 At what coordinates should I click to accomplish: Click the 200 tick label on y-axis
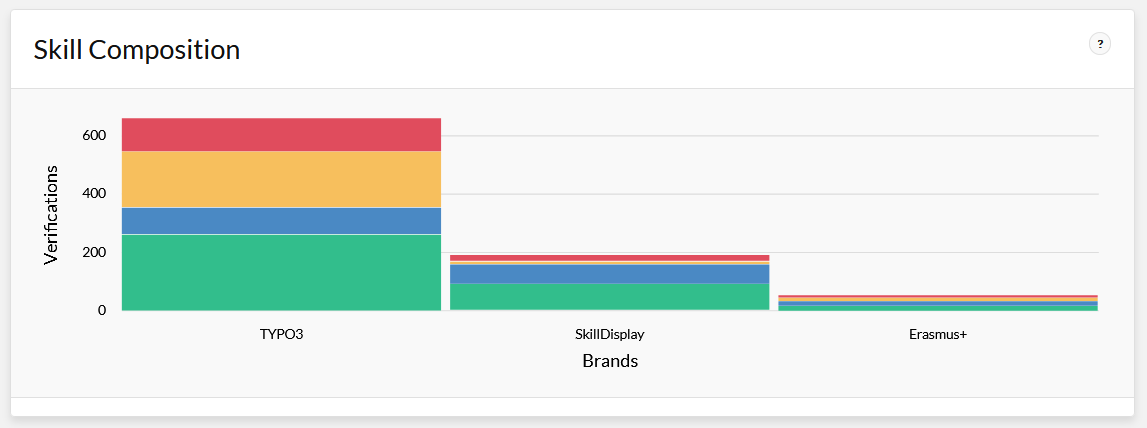point(94,252)
